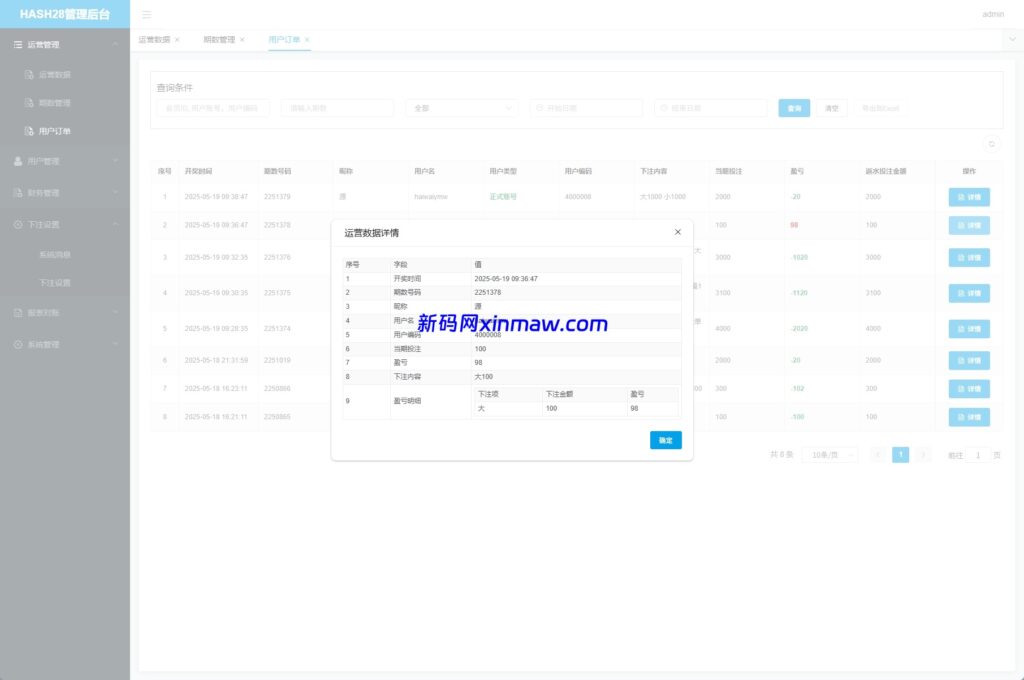Click the 清空 clear button
Viewport: 1024px width, 680px height.
(x=831, y=107)
